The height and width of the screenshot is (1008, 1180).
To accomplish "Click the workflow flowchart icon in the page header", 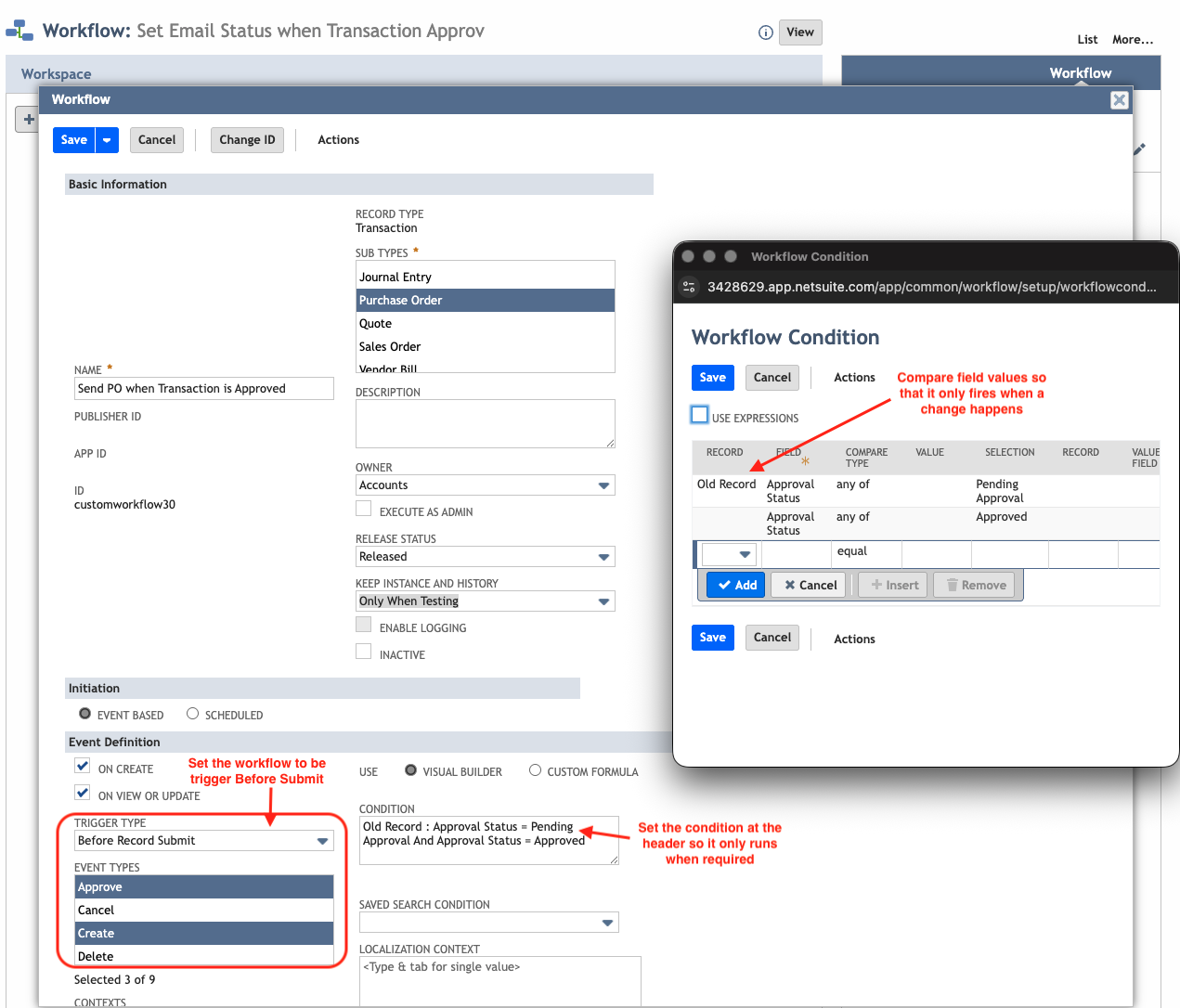I will coord(19,29).
